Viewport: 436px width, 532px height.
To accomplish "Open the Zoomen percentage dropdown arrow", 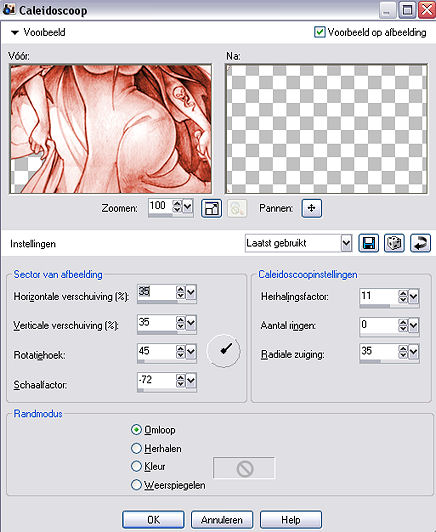I will coord(188,206).
